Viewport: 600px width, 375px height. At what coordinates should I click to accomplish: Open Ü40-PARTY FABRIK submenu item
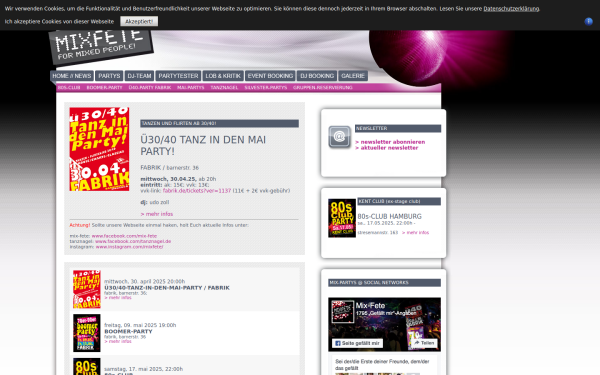pos(150,88)
